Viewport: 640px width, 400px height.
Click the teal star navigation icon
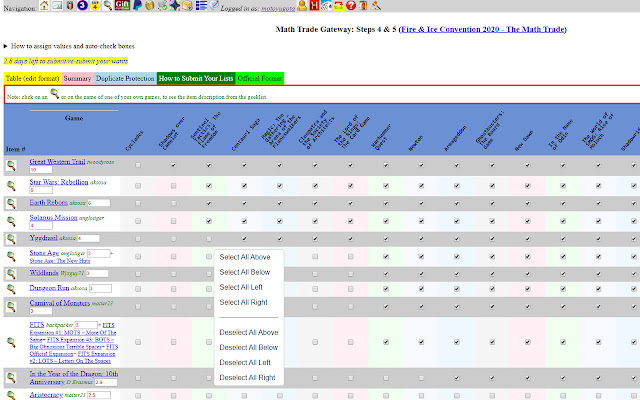coord(175,5)
